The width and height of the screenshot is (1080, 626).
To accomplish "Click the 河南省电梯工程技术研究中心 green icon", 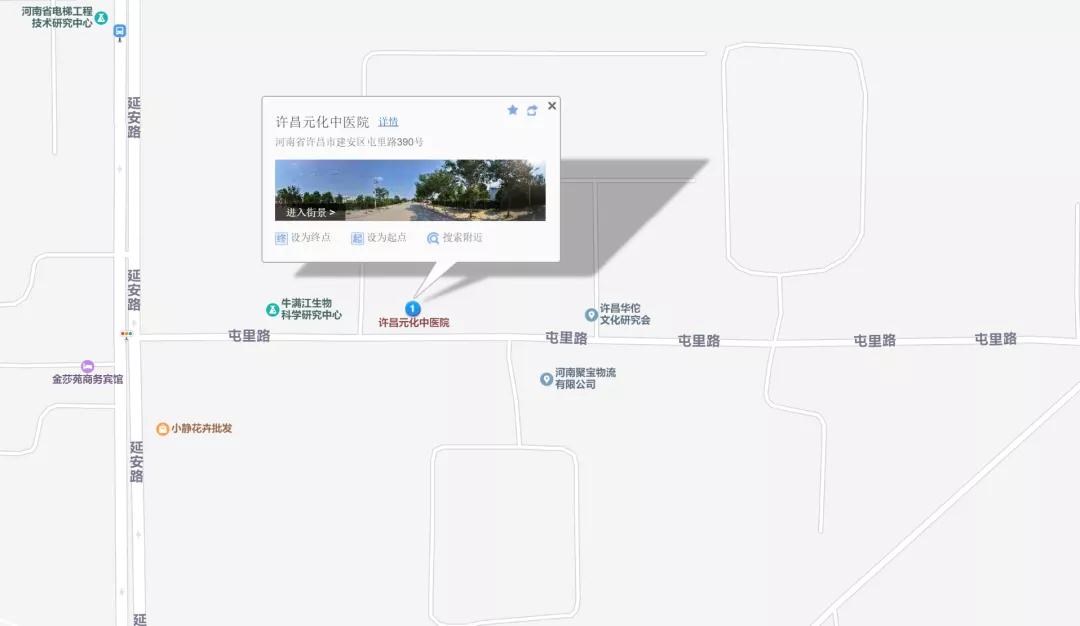I will [101, 18].
